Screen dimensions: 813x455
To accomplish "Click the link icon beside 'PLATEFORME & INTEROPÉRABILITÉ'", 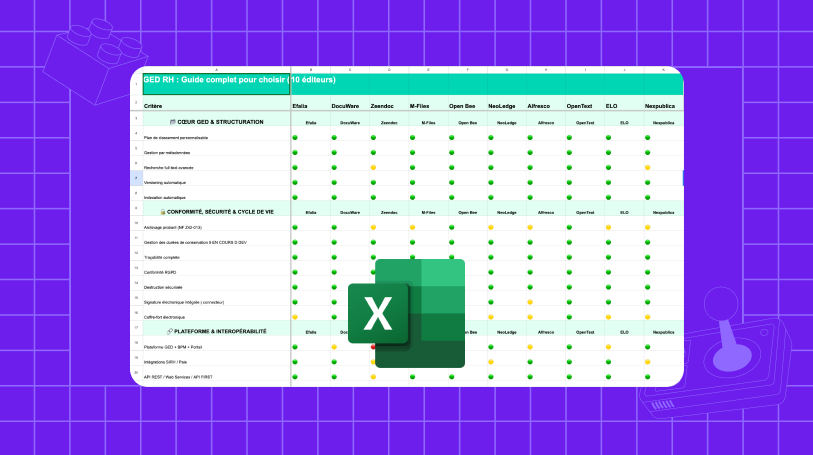I will pos(170,331).
